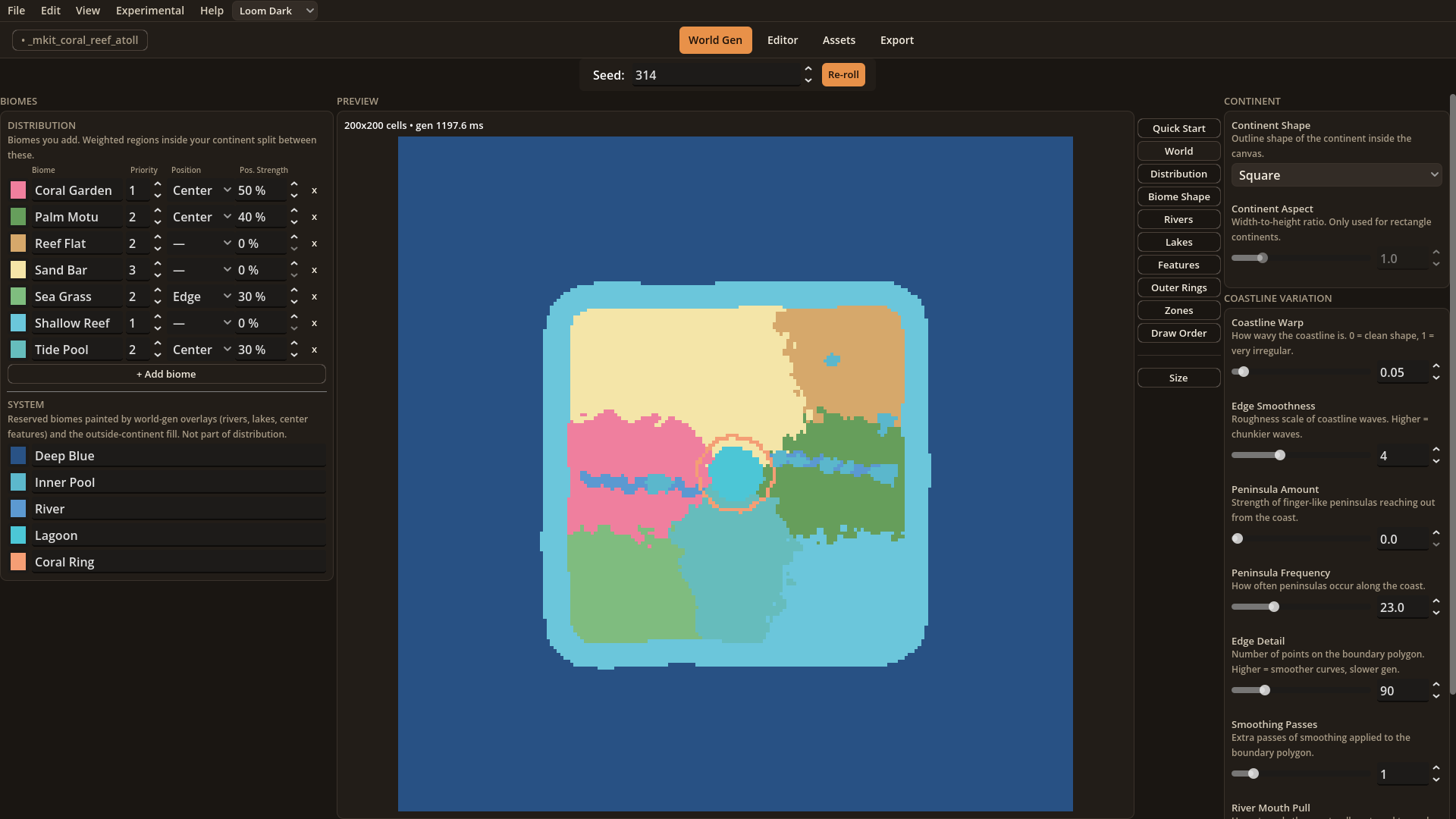Click the Shallow Reef color swatch
This screenshot has height=819, width=1456.
(18, 323)
